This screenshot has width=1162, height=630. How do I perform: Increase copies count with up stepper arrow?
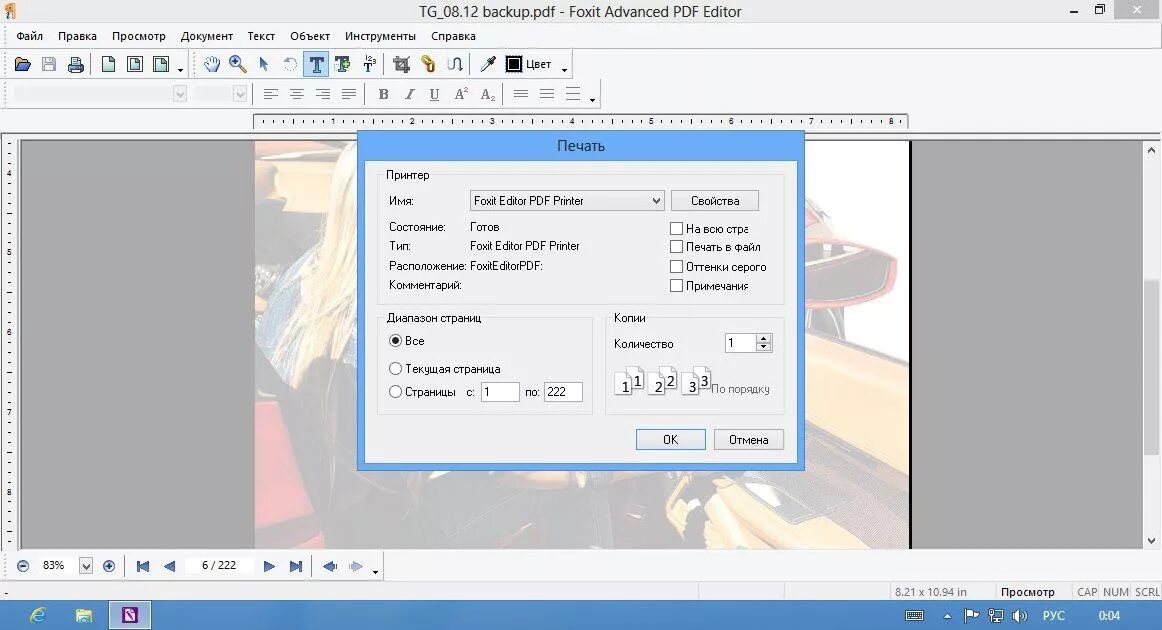[764, 339]
